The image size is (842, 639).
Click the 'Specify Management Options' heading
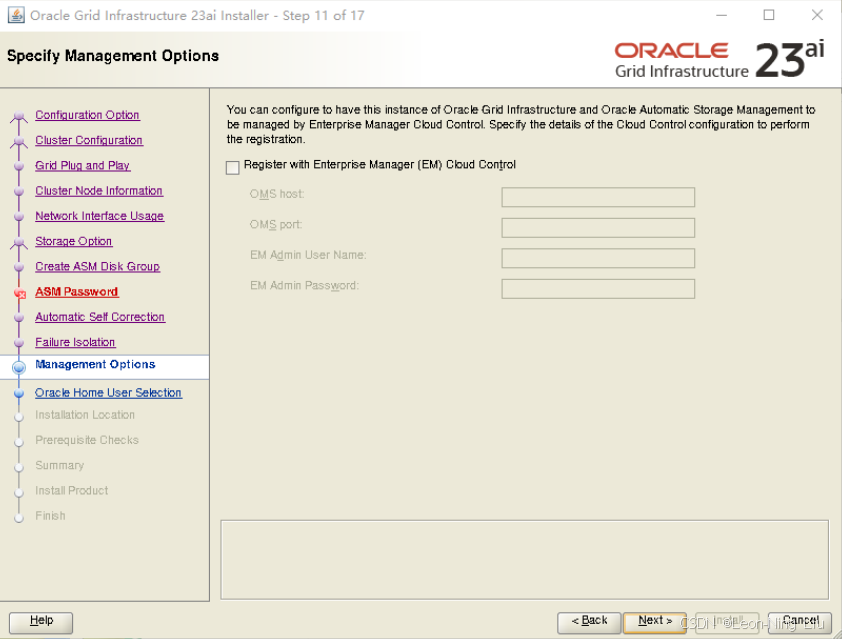(113, 56)
